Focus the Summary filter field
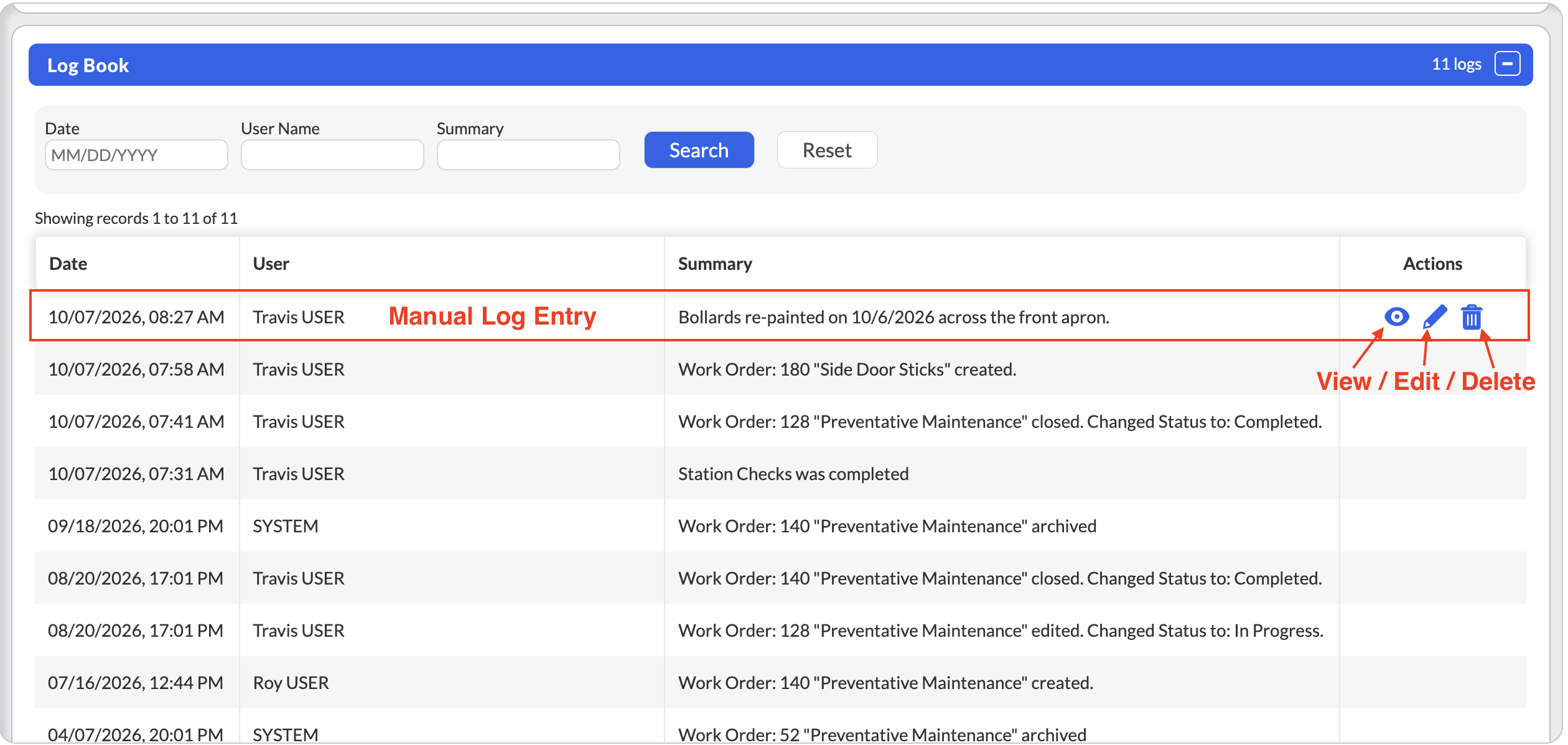The width and height of the screenshot is (1568, 745). pos(528,155)
